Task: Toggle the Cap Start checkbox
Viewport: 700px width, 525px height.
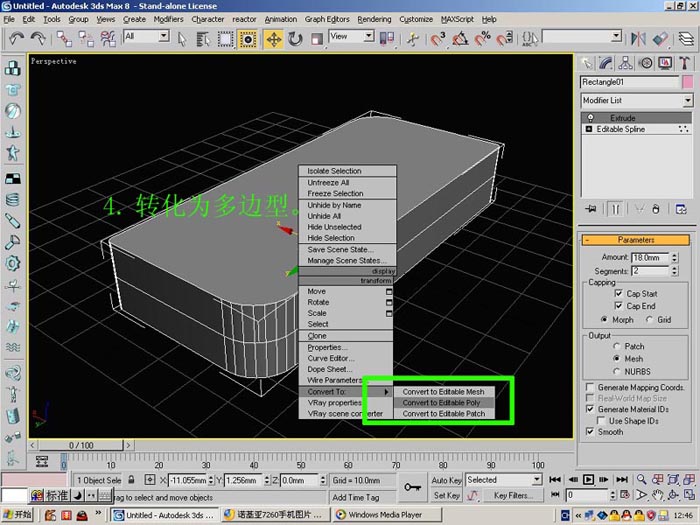Action: 618,293
